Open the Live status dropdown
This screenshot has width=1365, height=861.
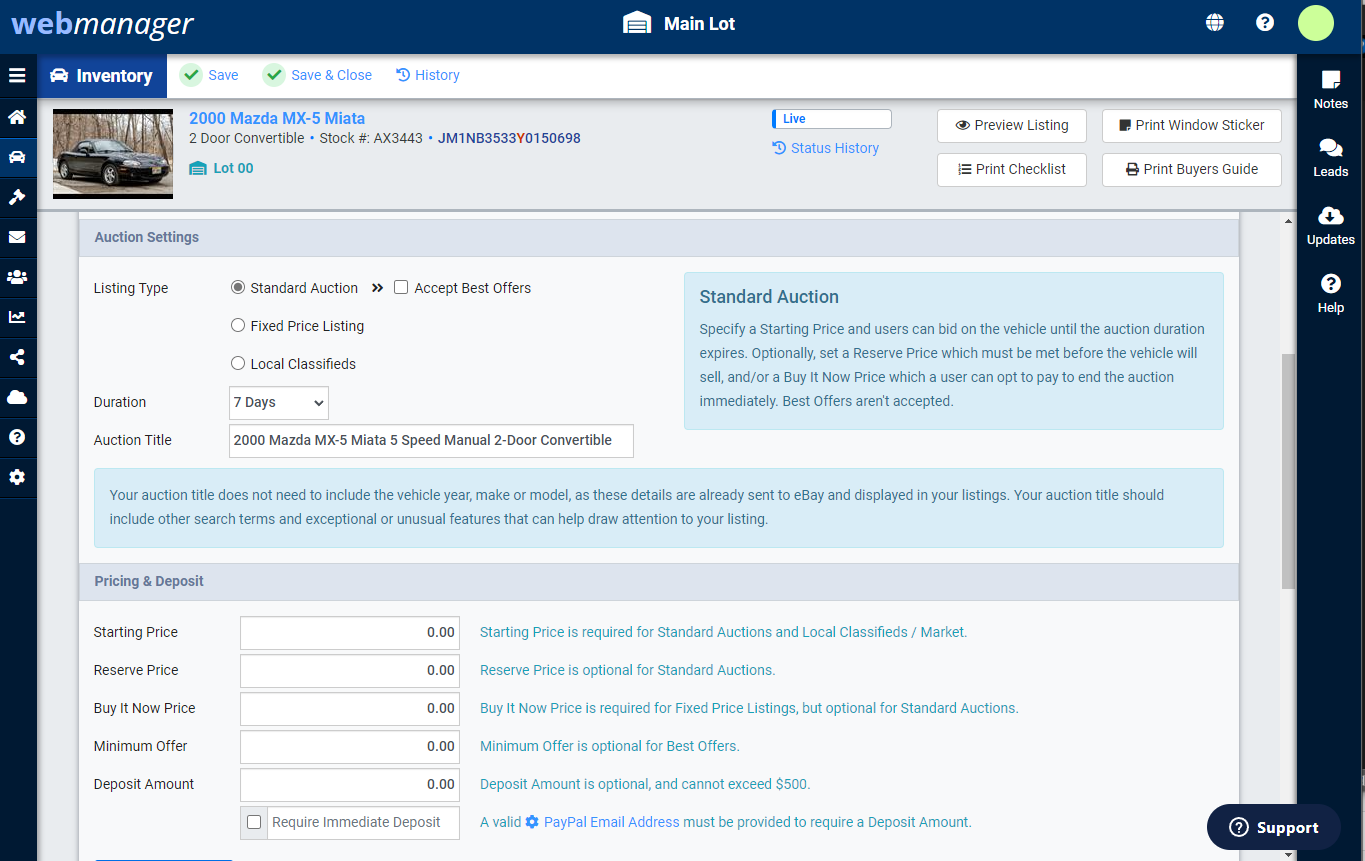click(831, 119)
